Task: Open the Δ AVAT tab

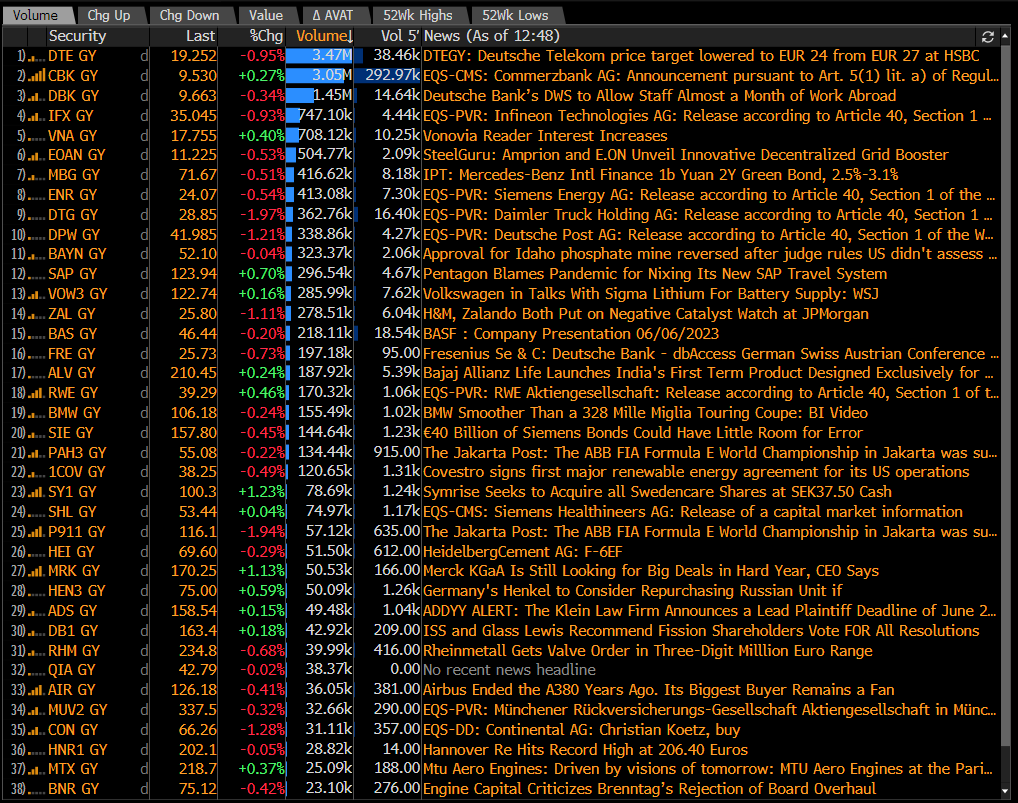Action: (332, 15)
